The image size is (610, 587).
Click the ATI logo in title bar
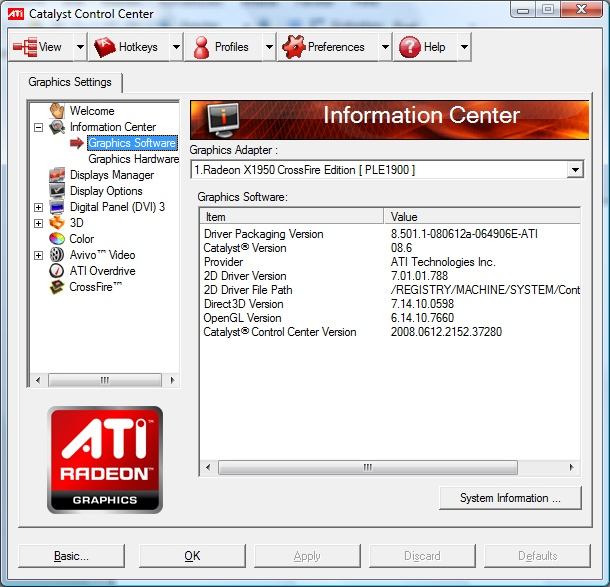pyautogui.click(x=16, y=14)
